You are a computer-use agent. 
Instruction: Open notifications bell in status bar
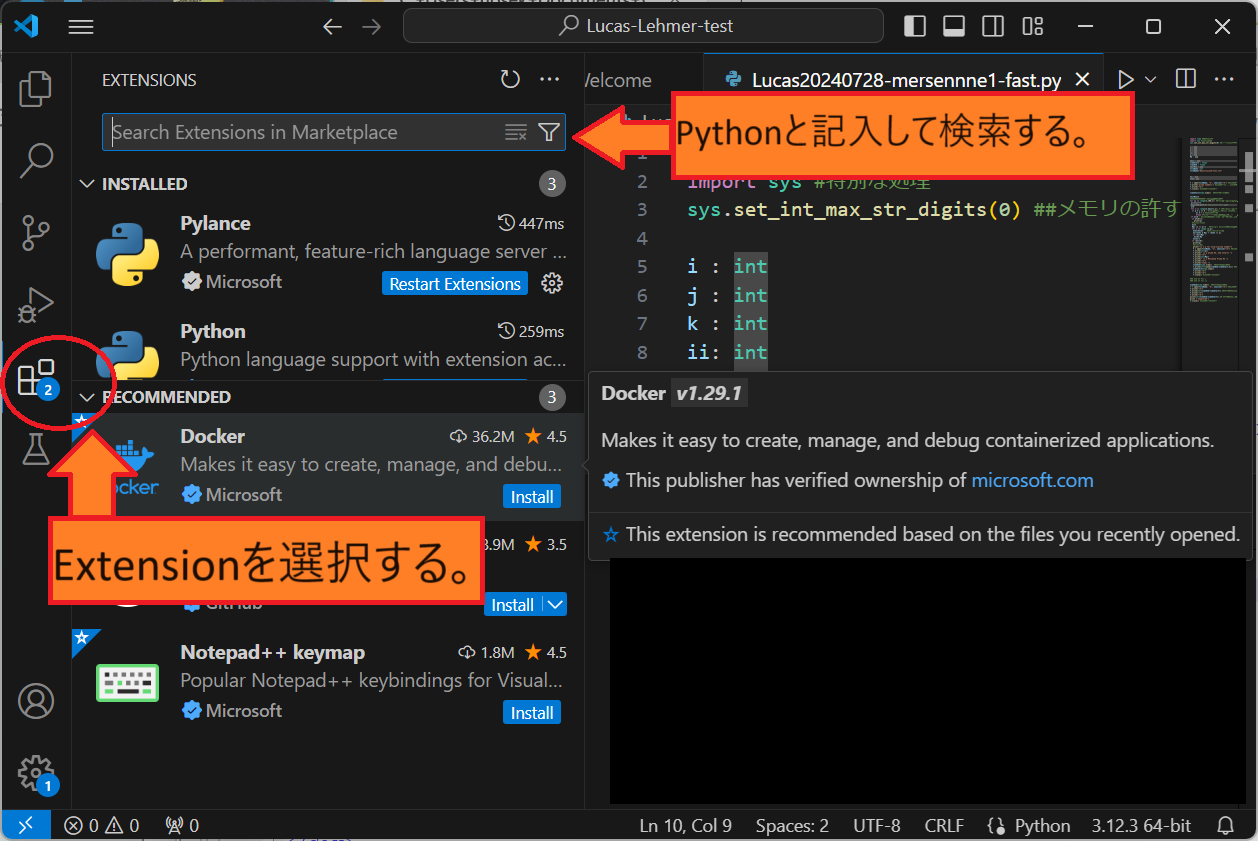coord(1225,826)
